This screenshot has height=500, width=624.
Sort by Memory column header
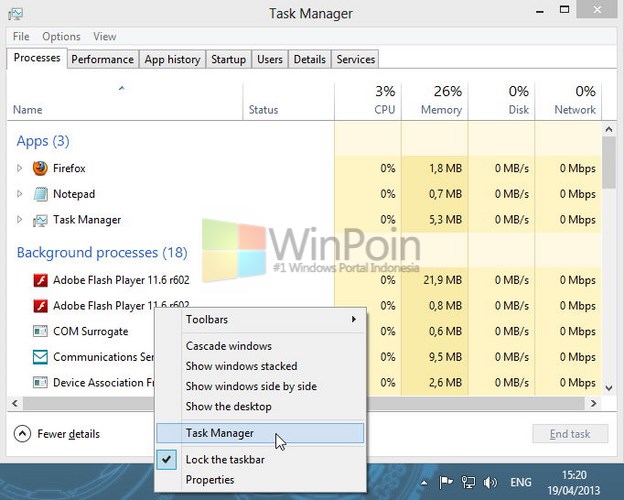point(435,101)
